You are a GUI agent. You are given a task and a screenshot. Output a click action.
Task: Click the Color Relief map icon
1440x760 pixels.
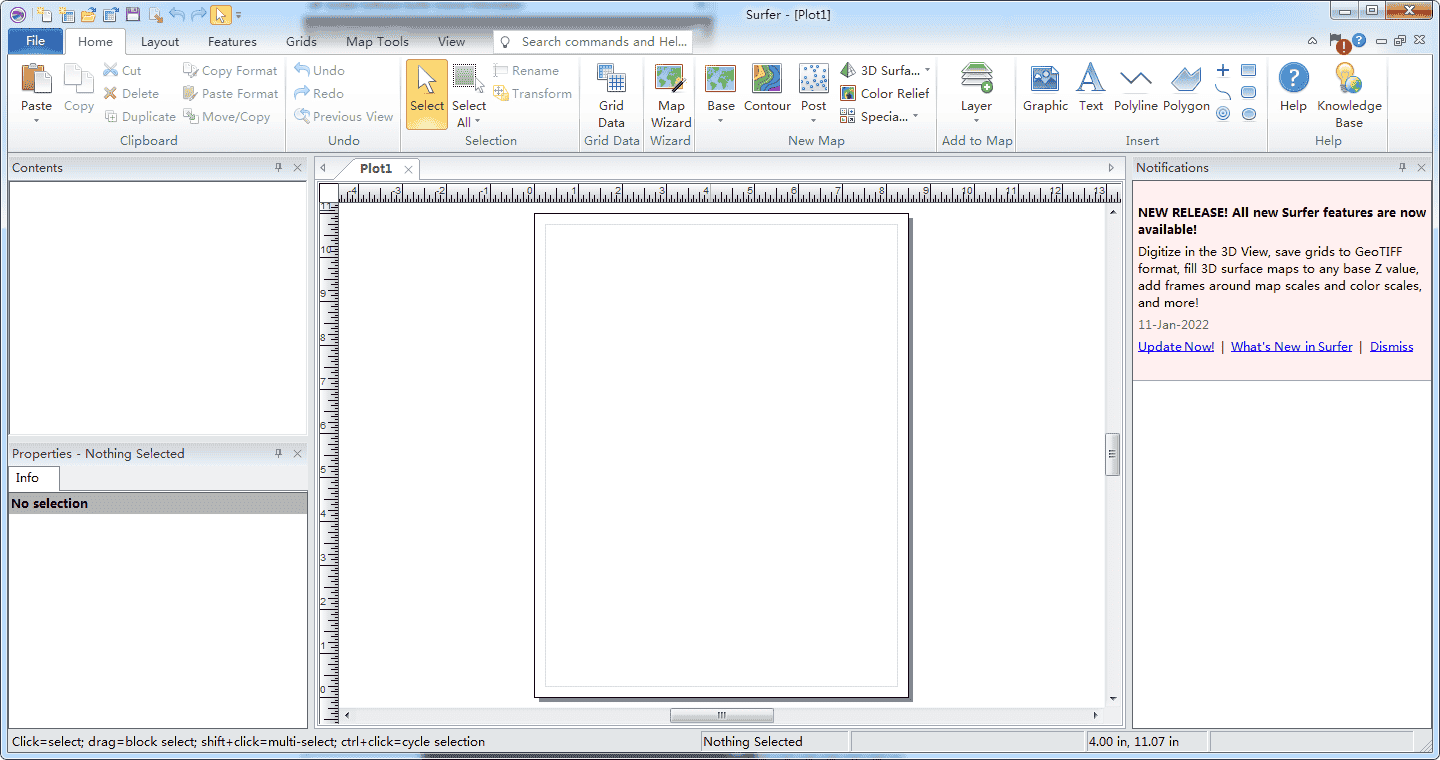tap(885, 93)
